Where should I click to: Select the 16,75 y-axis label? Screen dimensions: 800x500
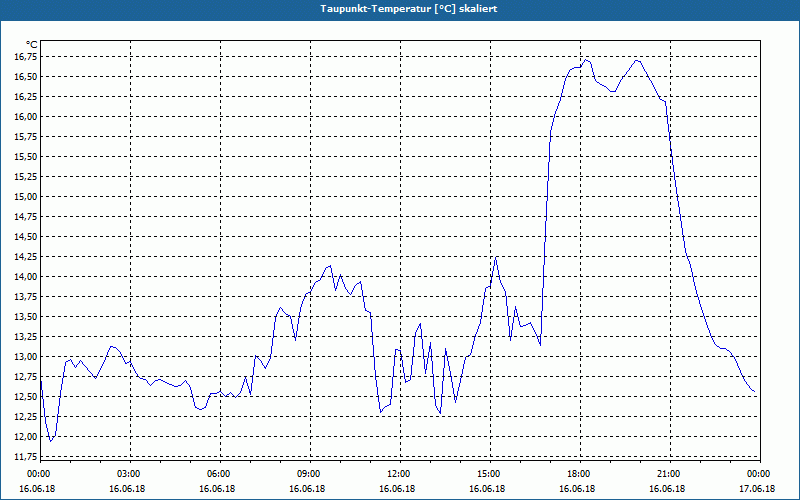point(26,57)
